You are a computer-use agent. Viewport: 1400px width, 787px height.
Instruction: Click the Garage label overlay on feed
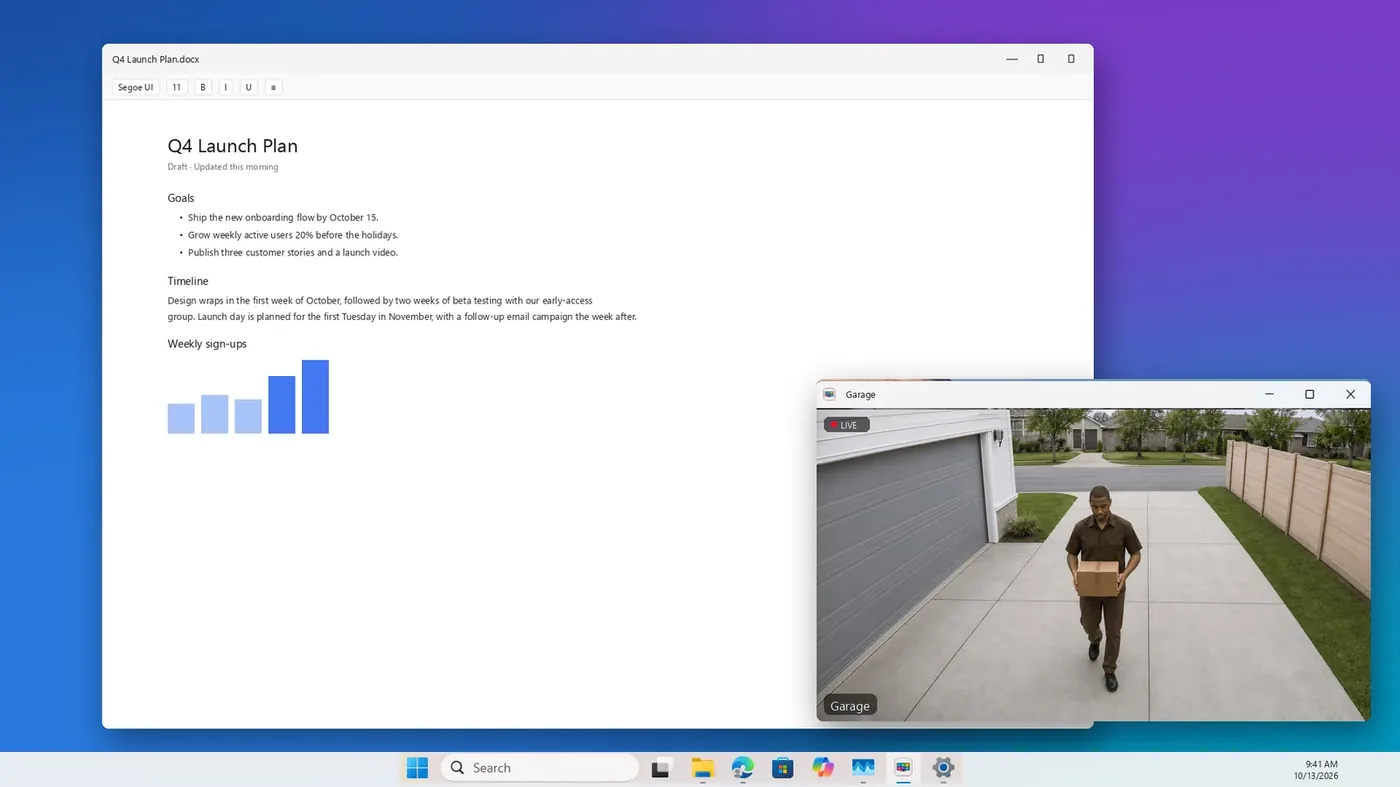(850, 706)
